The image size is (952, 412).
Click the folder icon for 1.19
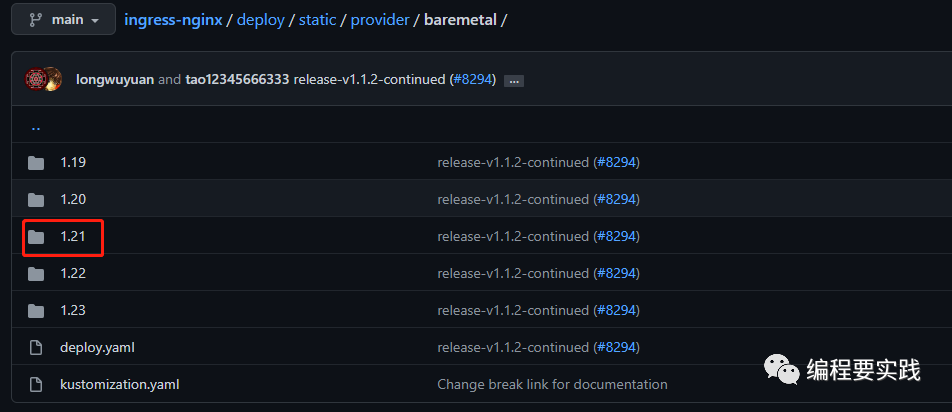pyautogui.click(x=36, y=163)
